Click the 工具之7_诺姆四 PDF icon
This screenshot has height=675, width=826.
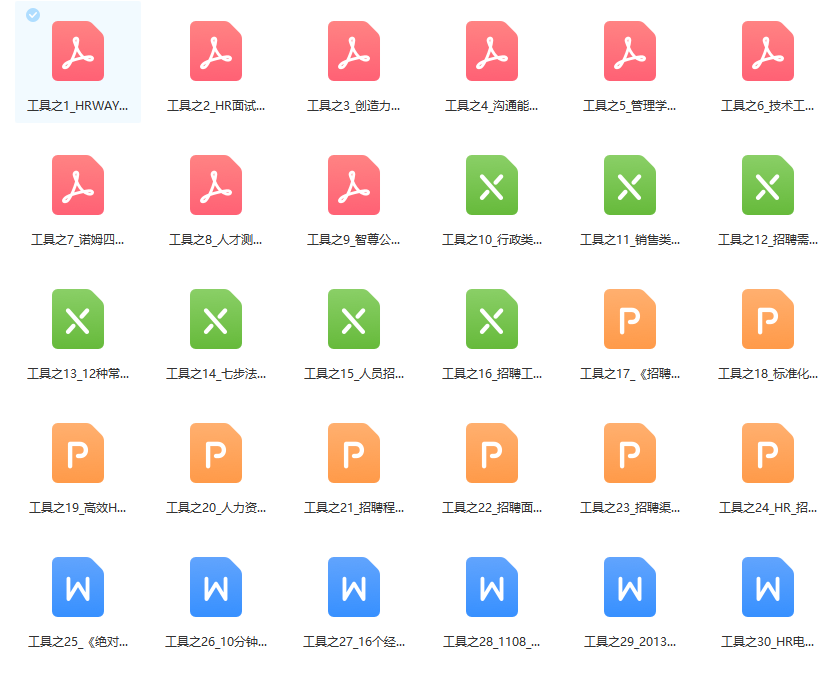tap(78, 185)
